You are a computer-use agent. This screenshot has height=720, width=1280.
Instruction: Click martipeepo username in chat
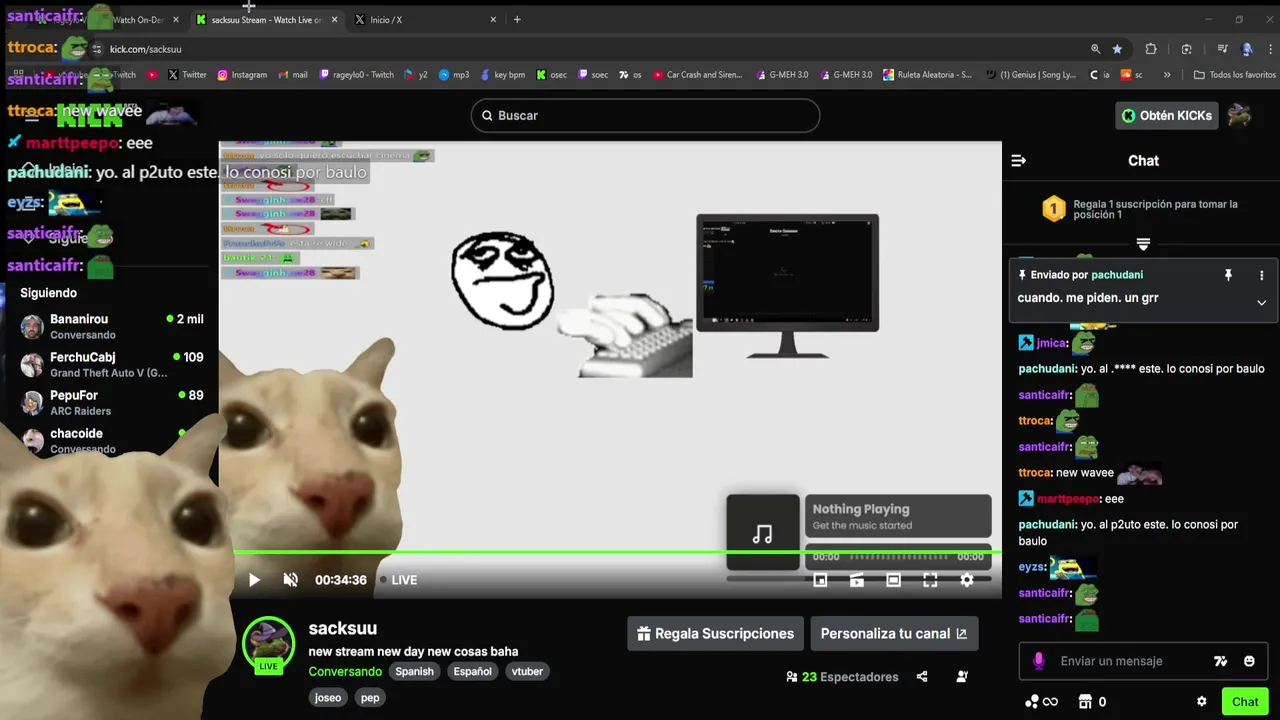1067,499
